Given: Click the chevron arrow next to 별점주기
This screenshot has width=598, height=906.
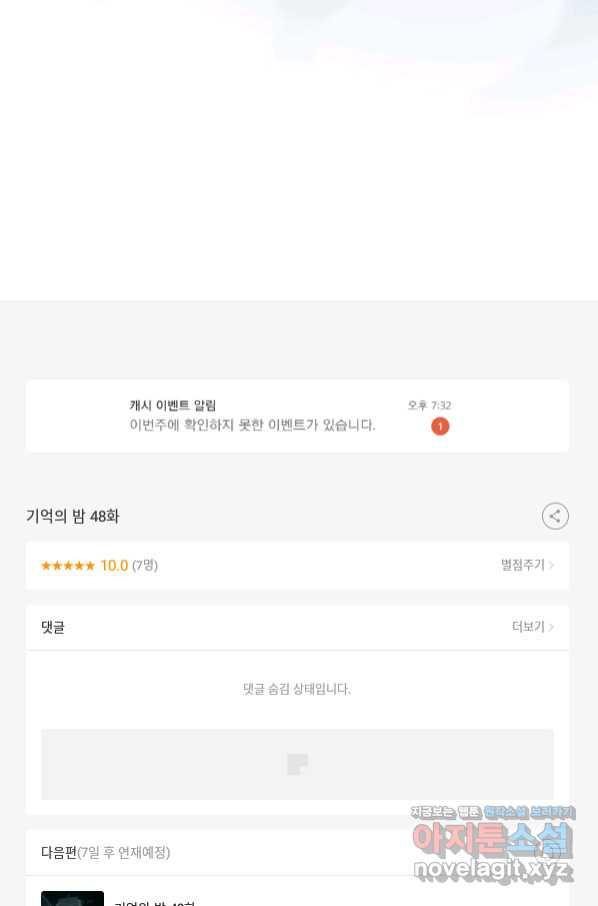Looking at the screenshot, I should click(551, 565).
